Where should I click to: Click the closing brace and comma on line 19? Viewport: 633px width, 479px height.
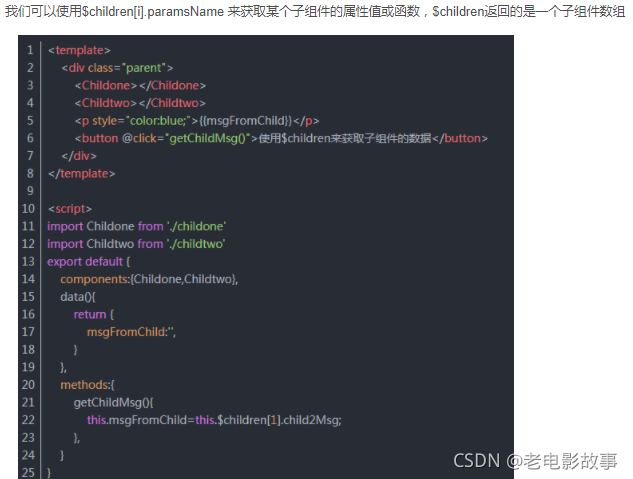tap(63, 367)
